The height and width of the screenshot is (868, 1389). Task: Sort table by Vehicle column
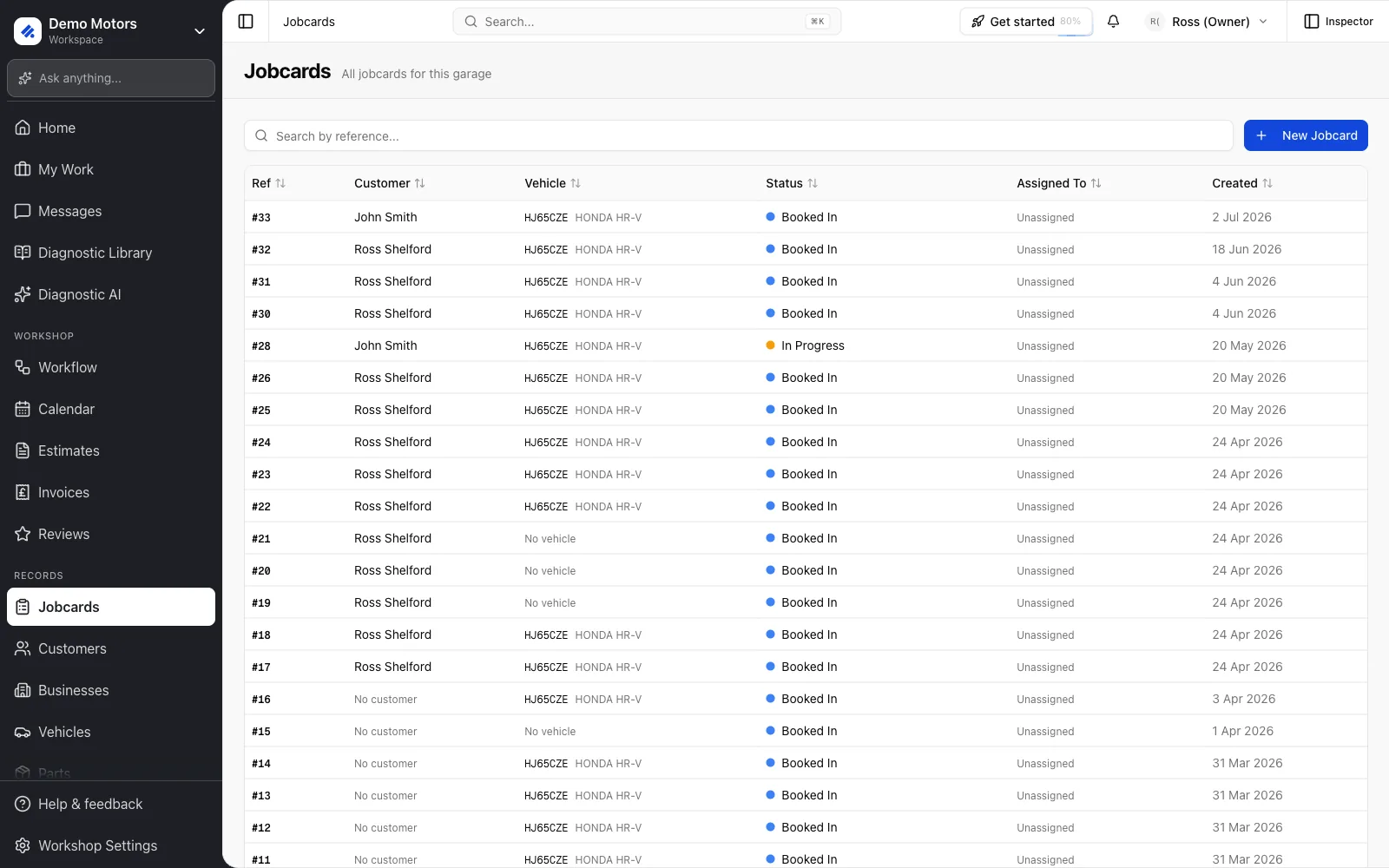[x=552, y=183]
